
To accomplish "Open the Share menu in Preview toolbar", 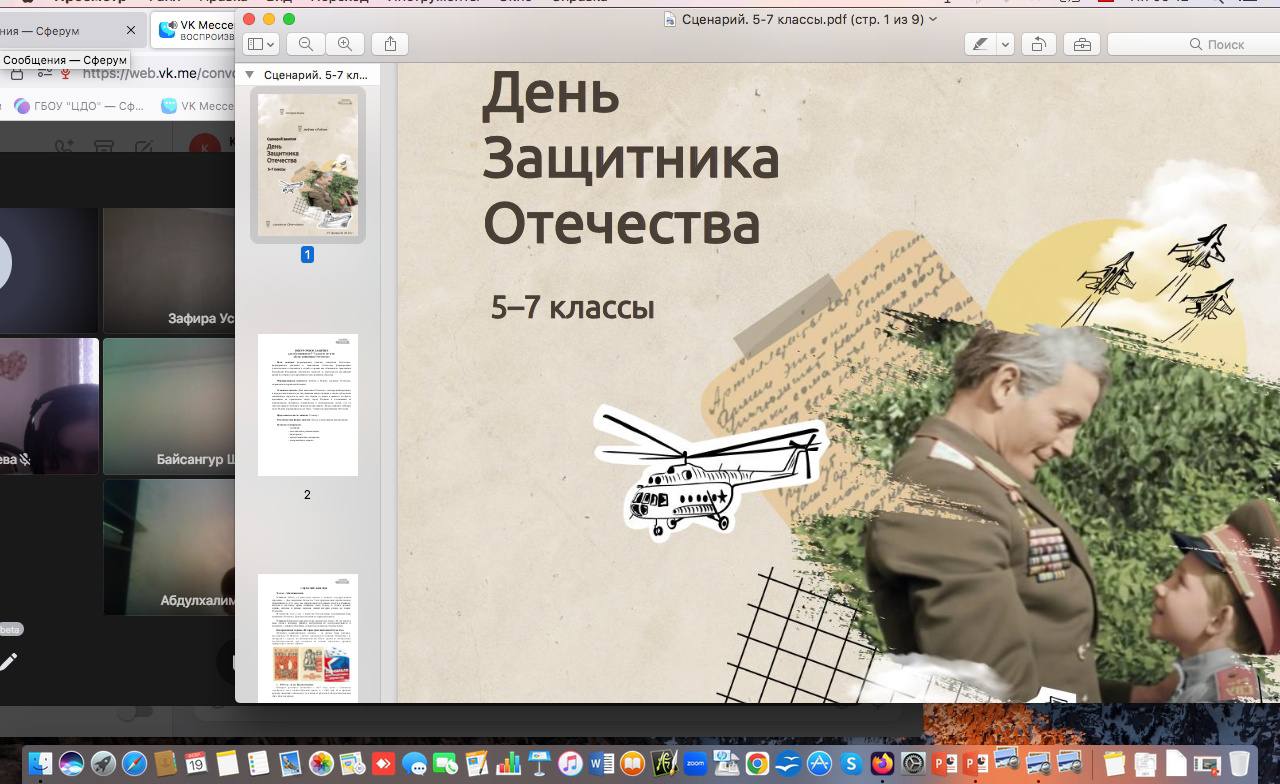I will pos(391,44).
